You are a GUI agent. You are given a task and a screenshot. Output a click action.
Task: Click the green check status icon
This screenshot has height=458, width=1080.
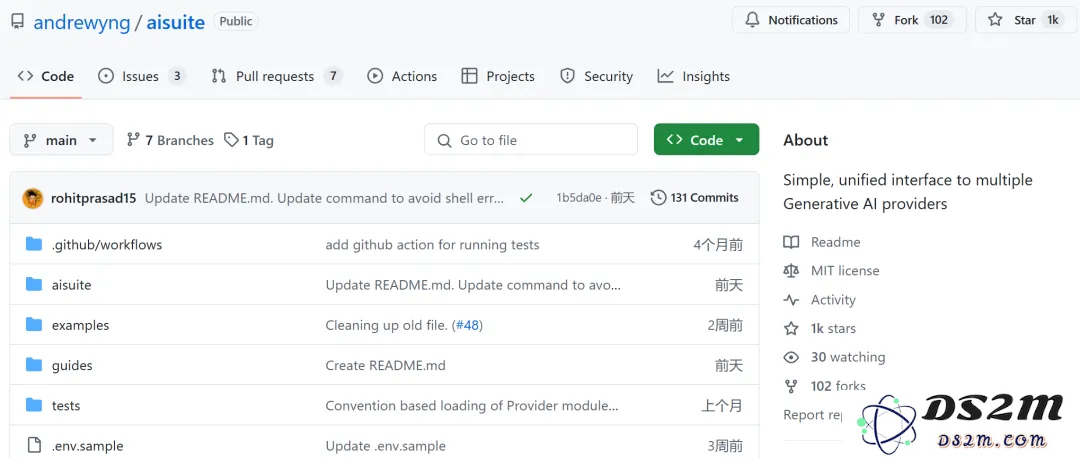pyautogui.click(x=526, y=198)
